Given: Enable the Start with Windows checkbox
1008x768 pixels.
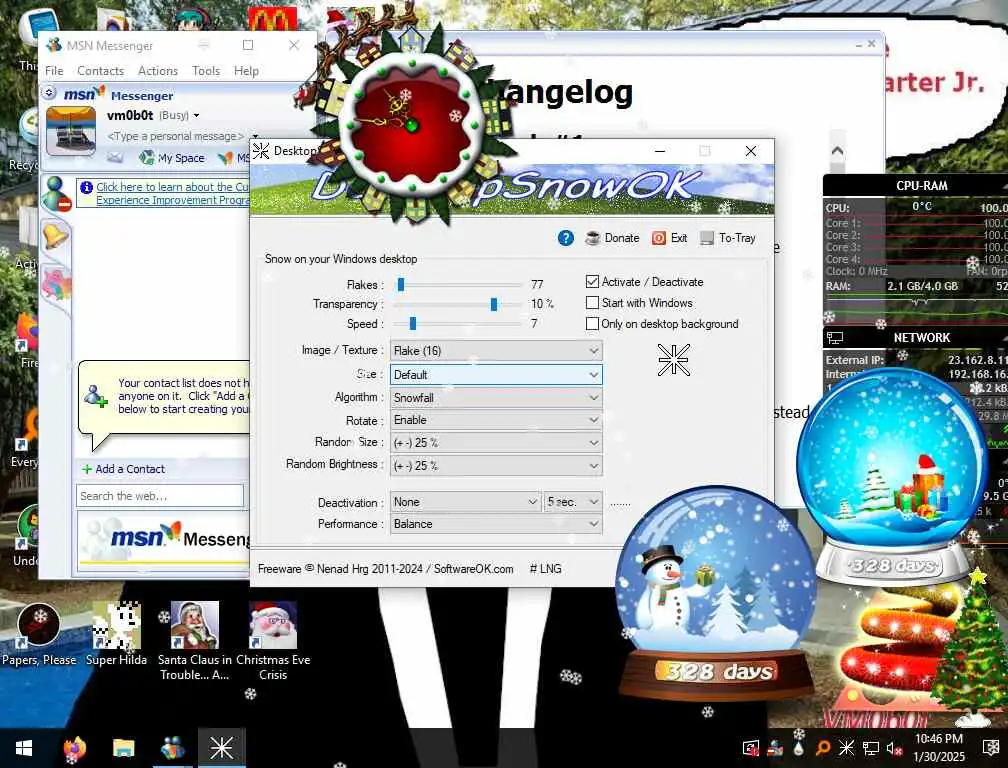Looking at the screenshot, I should [x=592, y=302].
